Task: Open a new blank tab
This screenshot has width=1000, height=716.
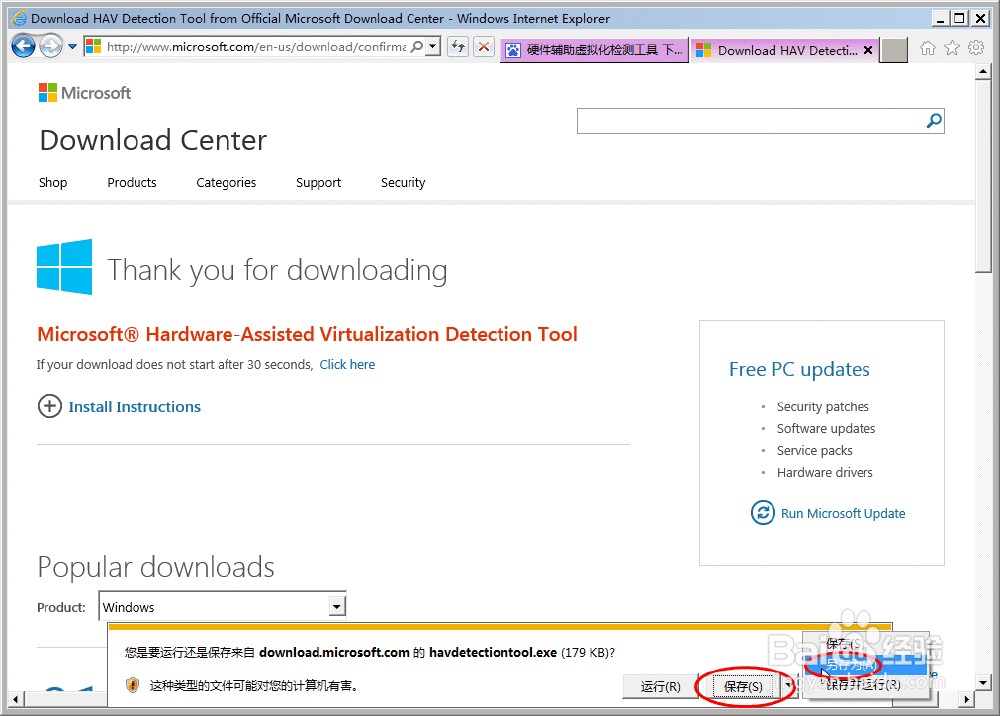Action: (893, 50)
